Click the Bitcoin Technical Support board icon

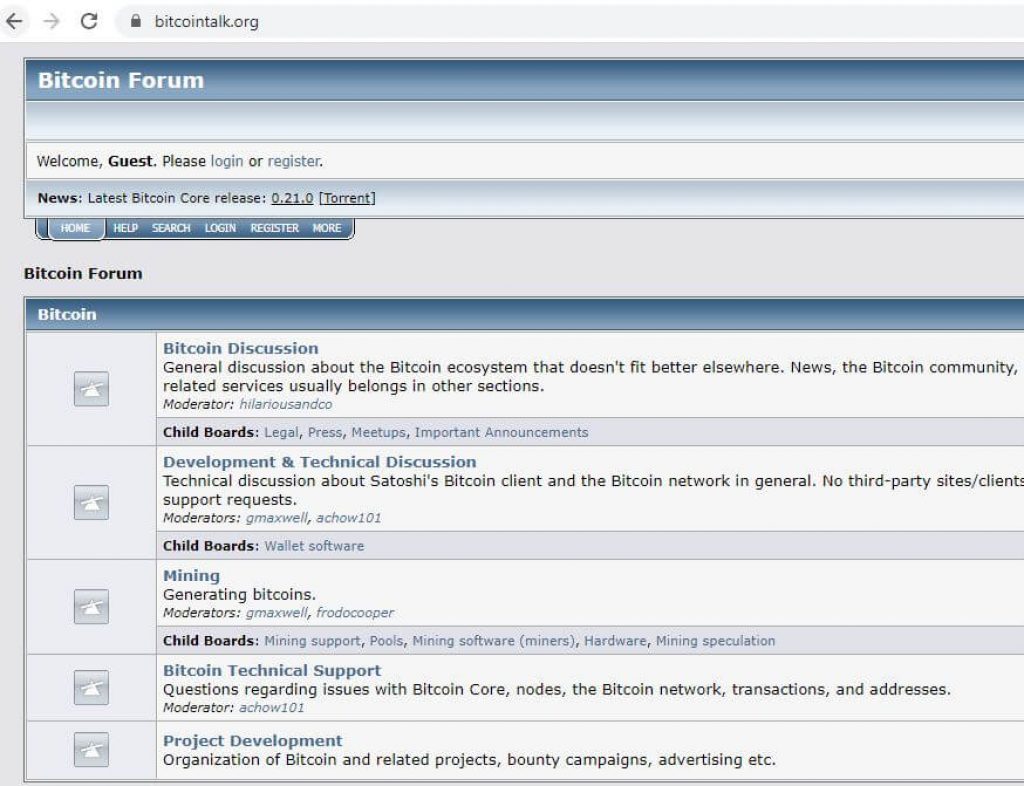[x=90, y=688]
